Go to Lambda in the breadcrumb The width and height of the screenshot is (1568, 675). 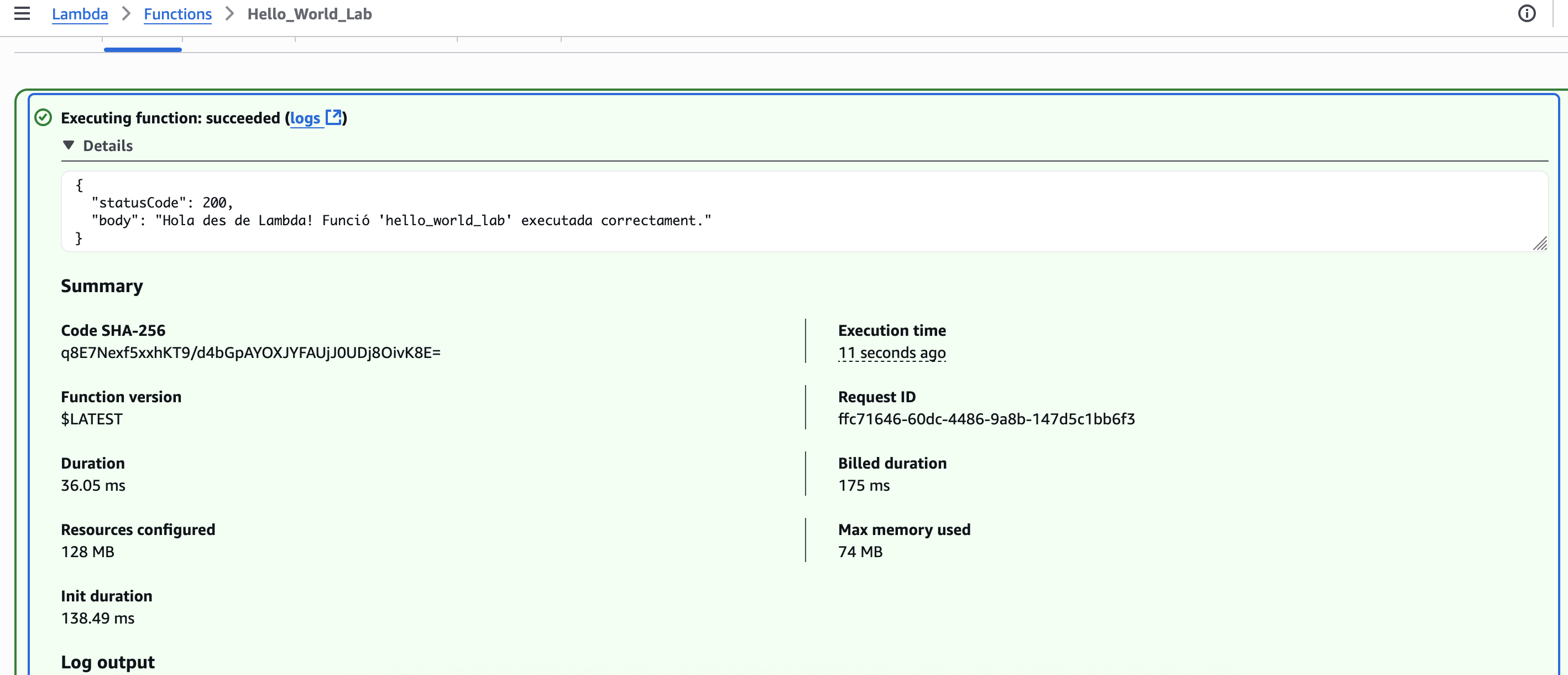click(80, 14)
